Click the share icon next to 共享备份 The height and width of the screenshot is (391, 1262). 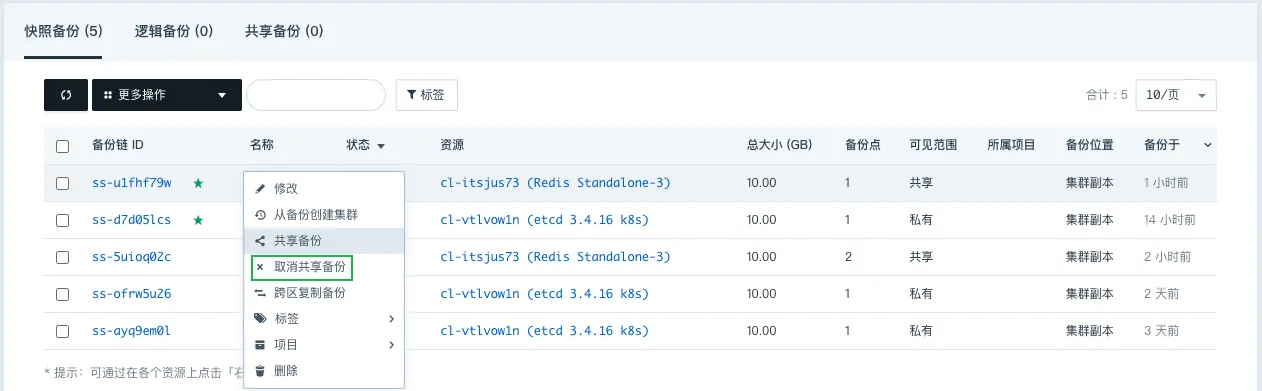point(260,241)
